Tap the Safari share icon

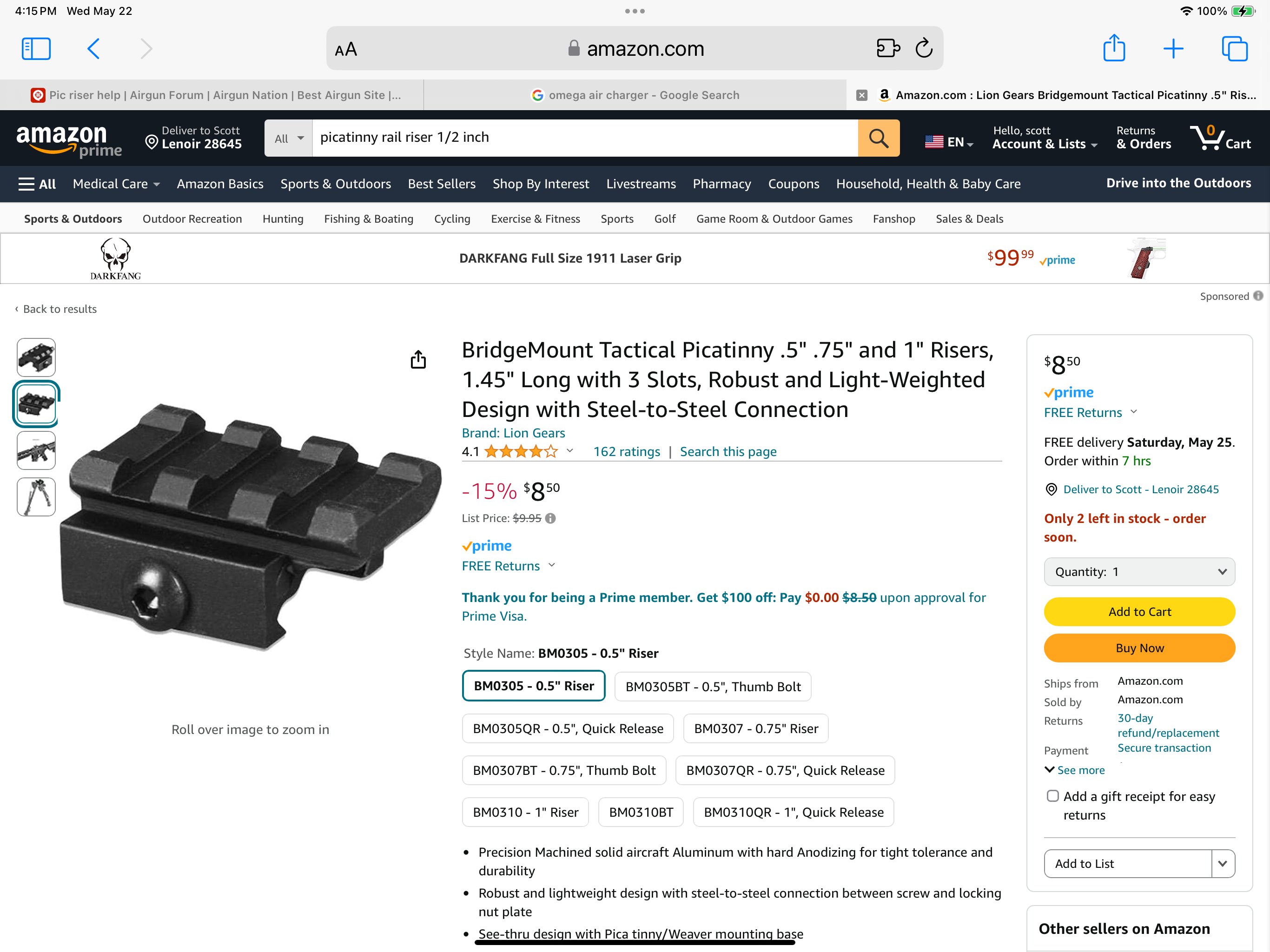[1114, 48]
